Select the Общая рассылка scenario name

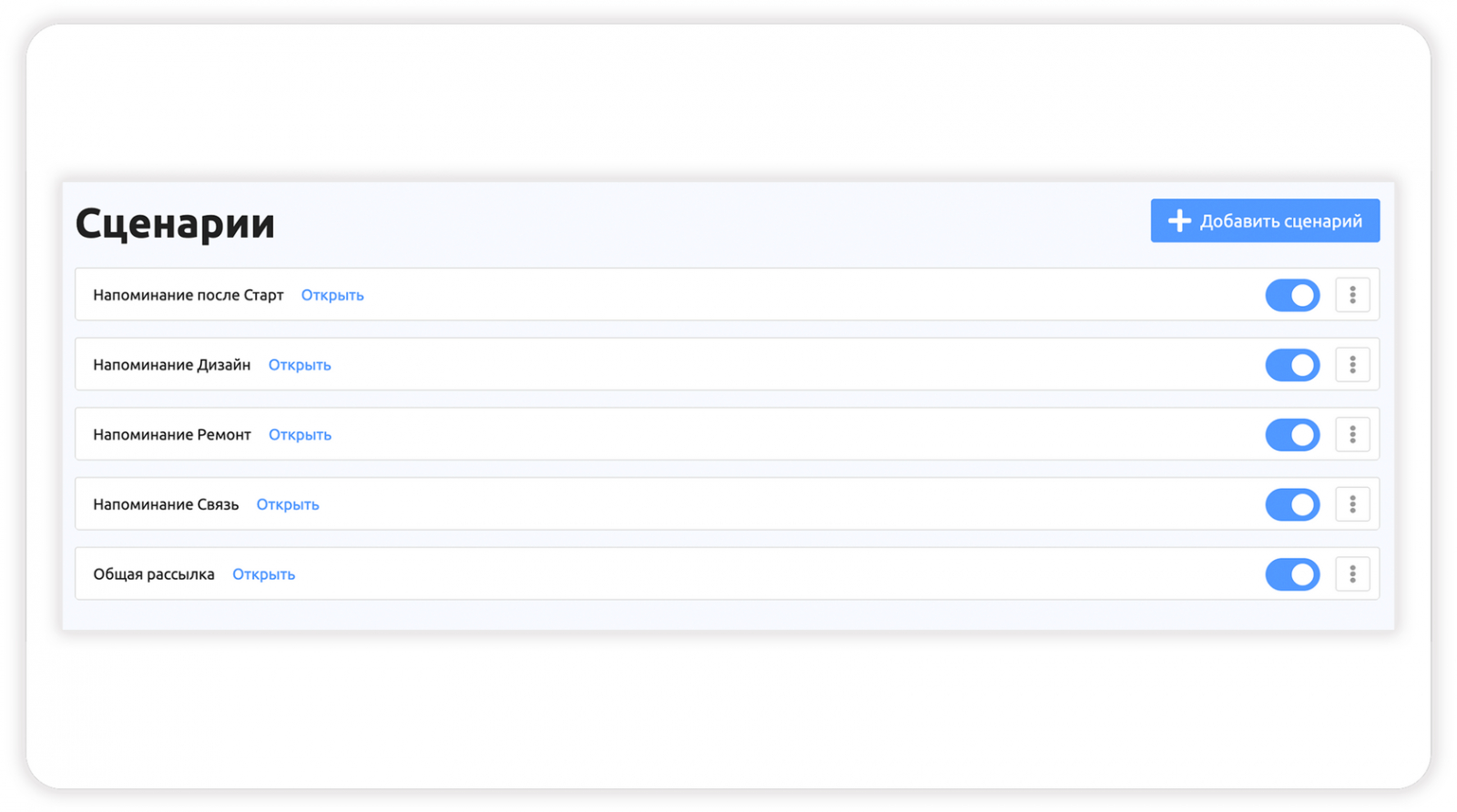coord(154,574)
